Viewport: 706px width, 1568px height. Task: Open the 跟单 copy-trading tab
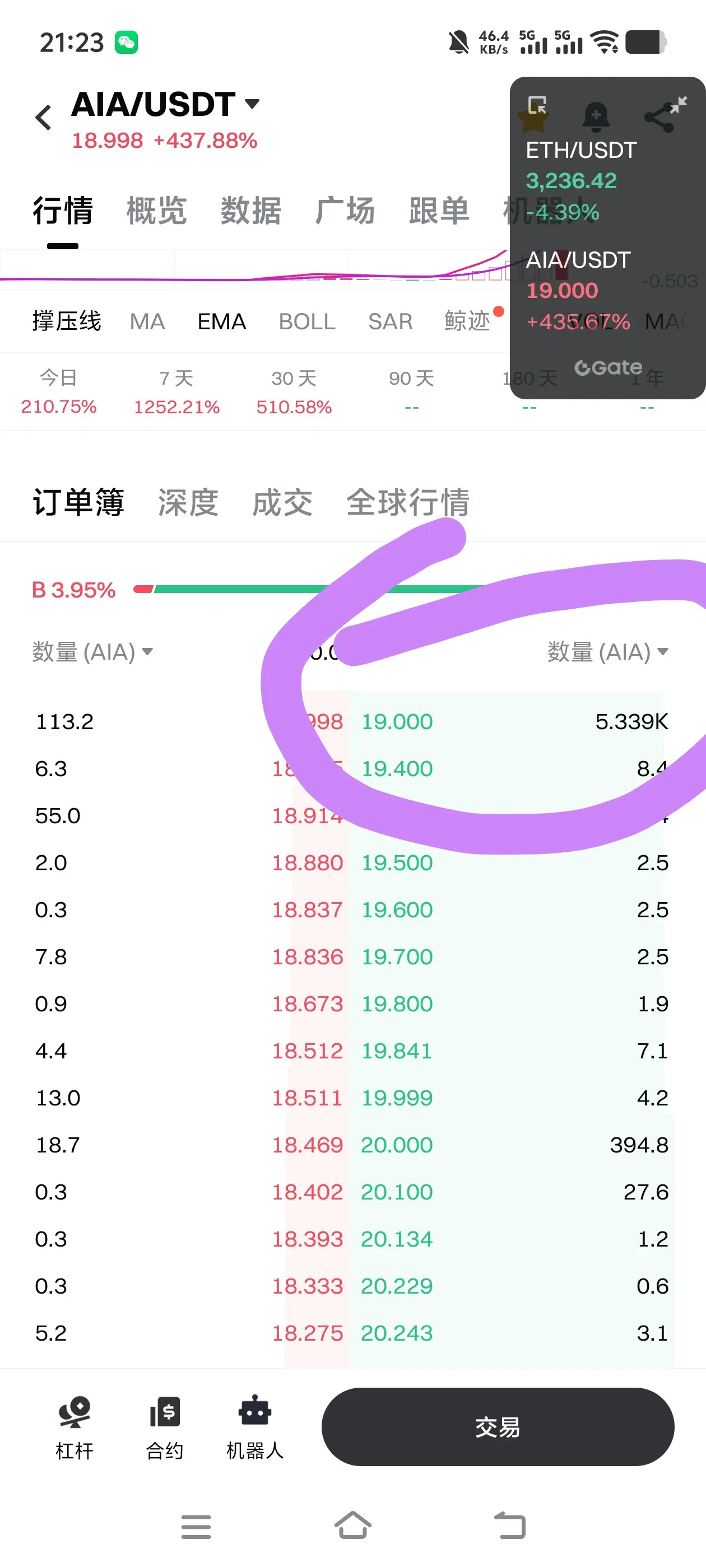click(x=439, y=211)
